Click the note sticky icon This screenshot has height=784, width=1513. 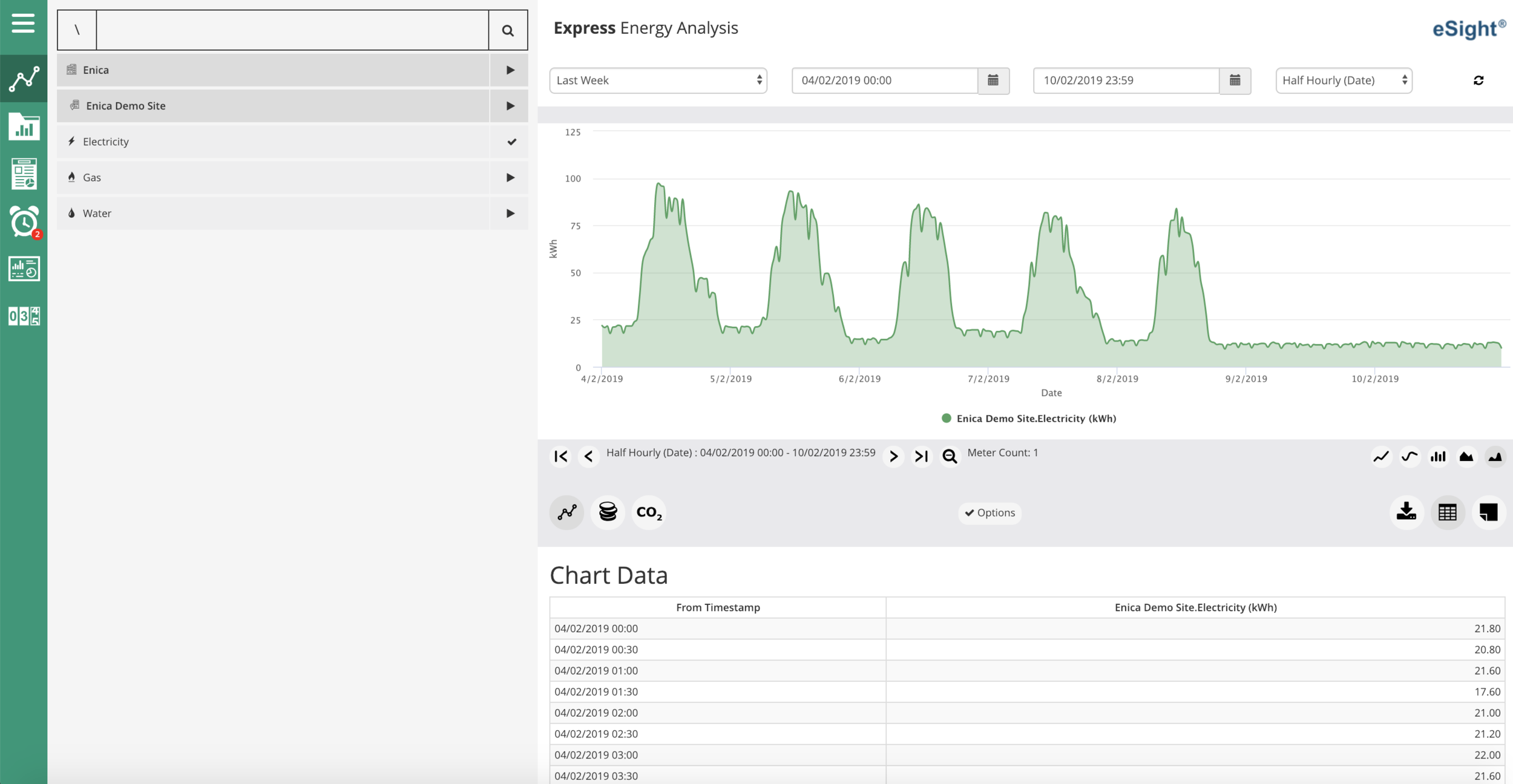click(1489, 512)
